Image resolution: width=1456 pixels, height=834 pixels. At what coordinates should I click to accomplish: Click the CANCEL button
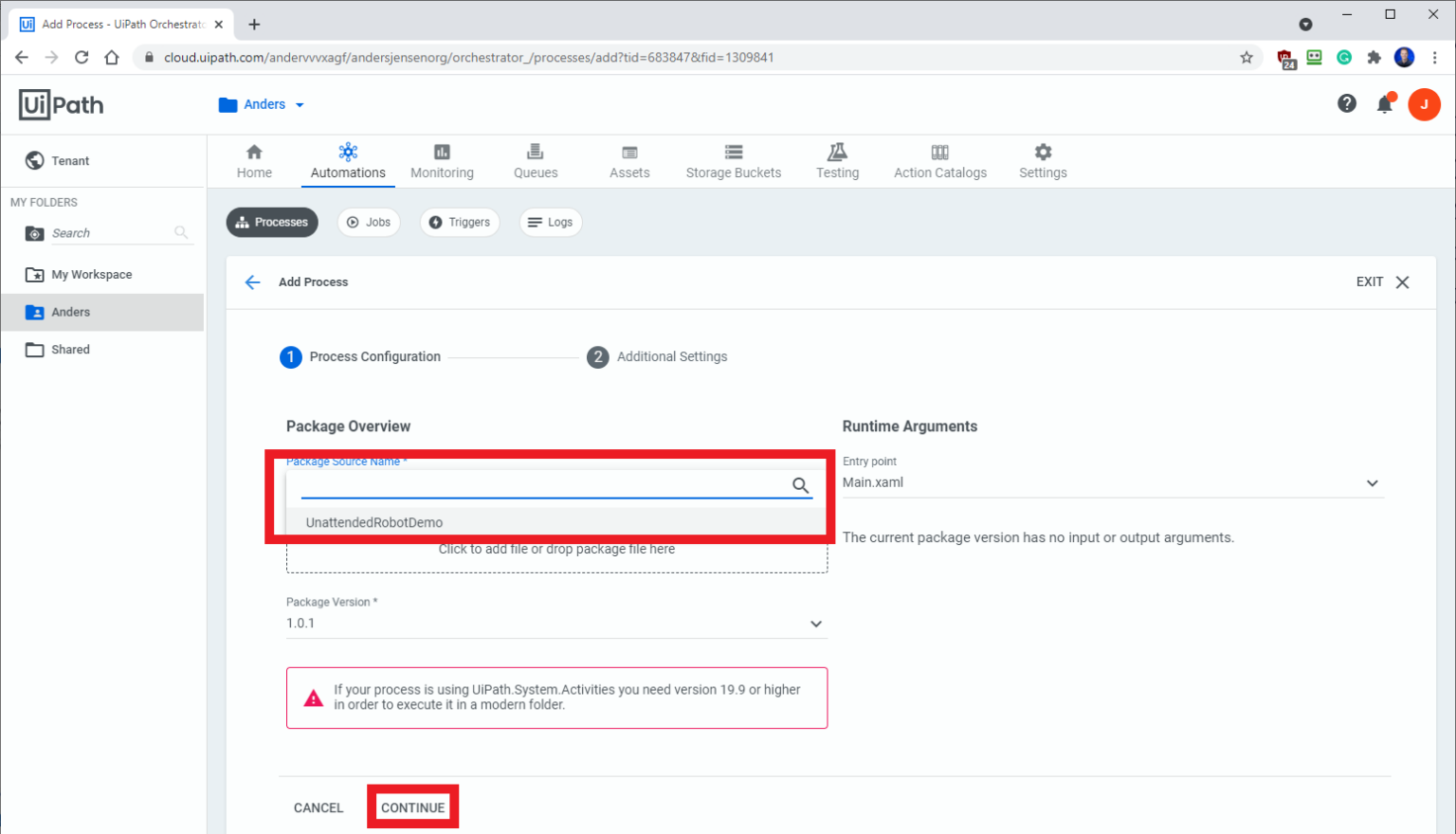tap(318, 807)
